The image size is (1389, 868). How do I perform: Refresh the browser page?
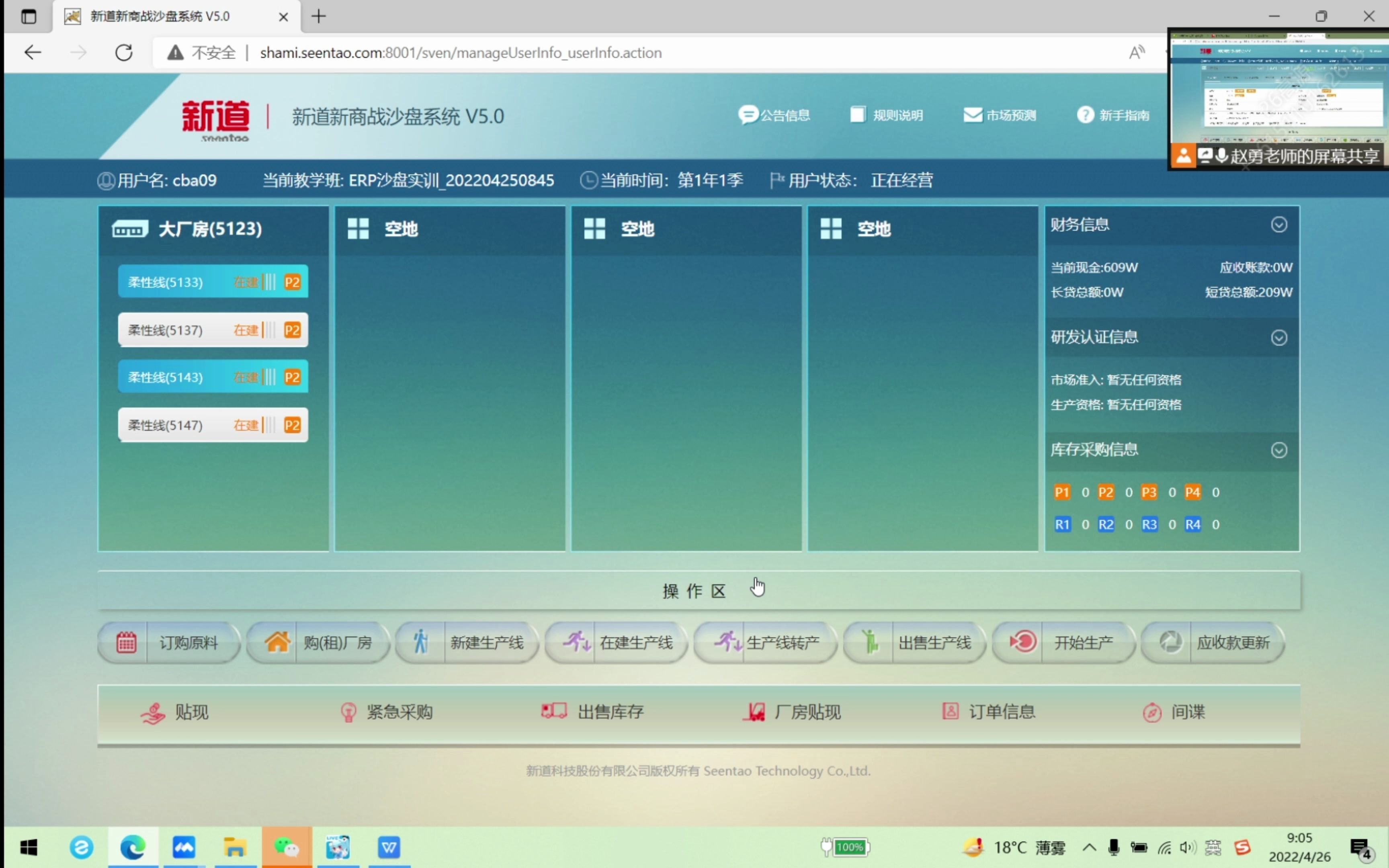point(124,53)
